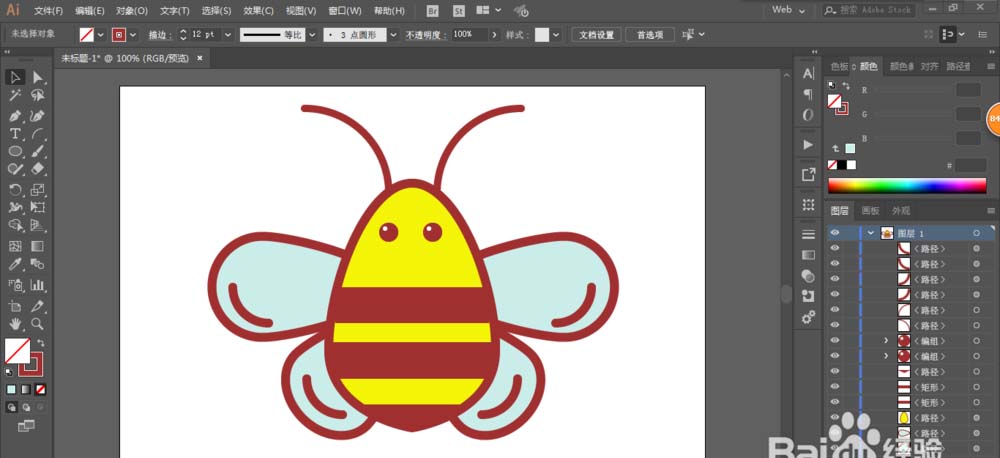
Task: Open the 等比 stroke profile dropdown
Action: (x=312, y=34)
